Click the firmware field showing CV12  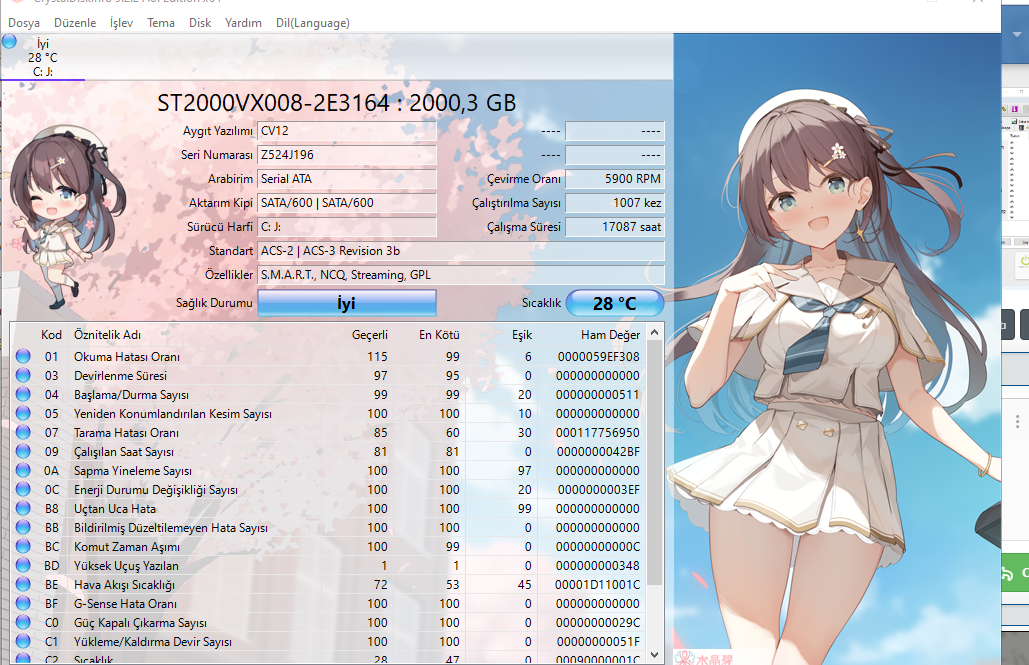coord(347,131)
